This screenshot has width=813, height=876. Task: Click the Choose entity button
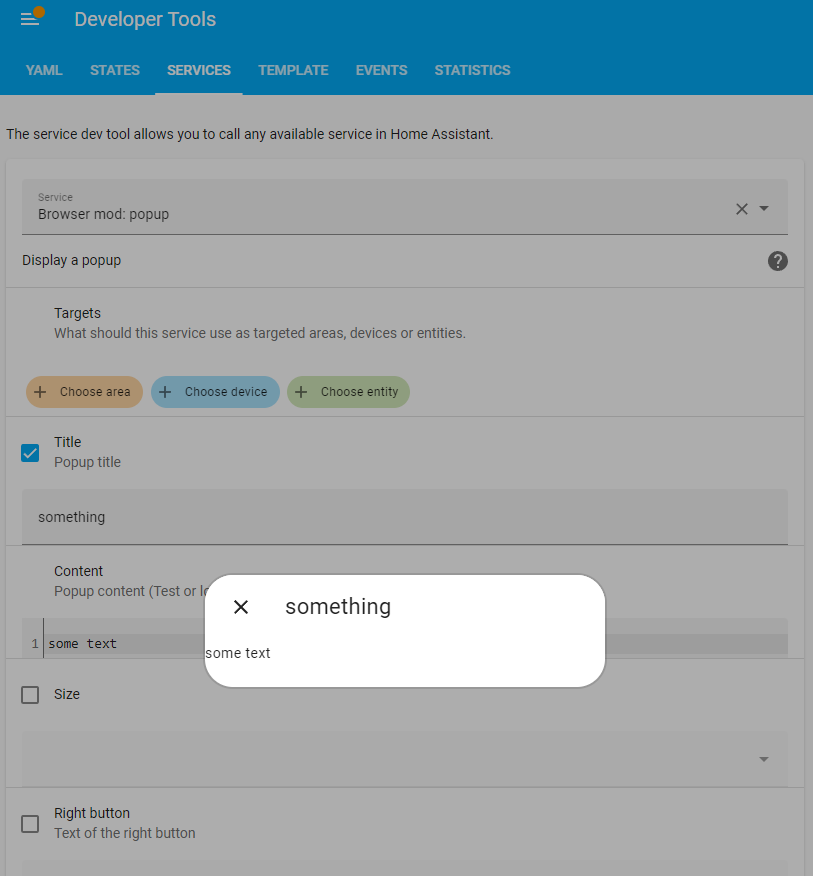[x=348, y=392]
